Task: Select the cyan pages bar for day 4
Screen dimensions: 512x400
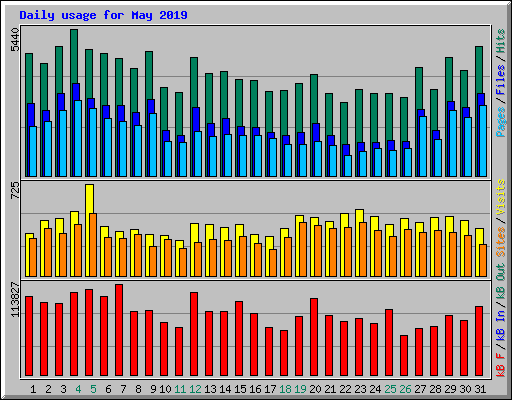Action: 78,138
